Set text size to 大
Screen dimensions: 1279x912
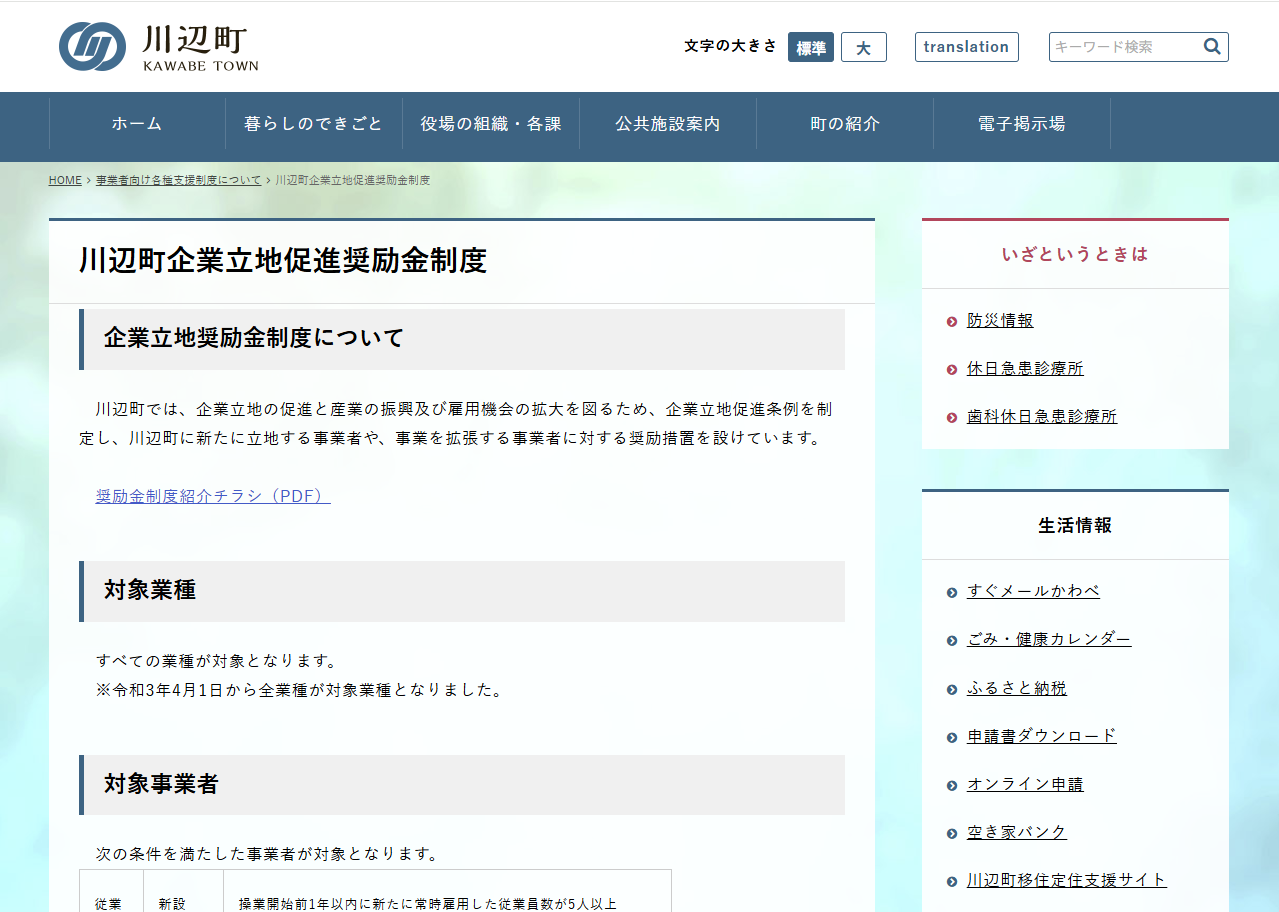point(864,47)
